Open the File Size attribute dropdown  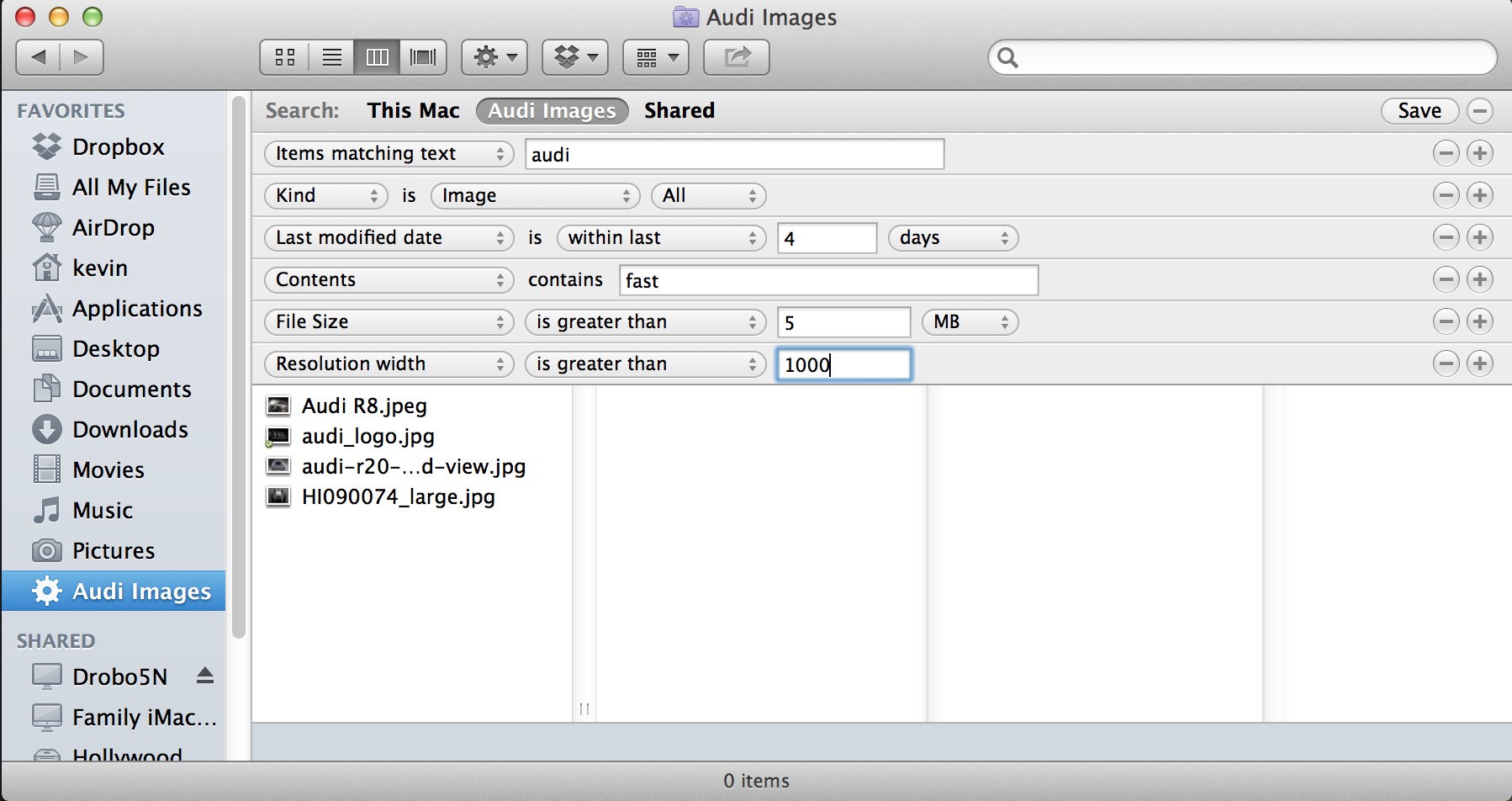(389, 321)
